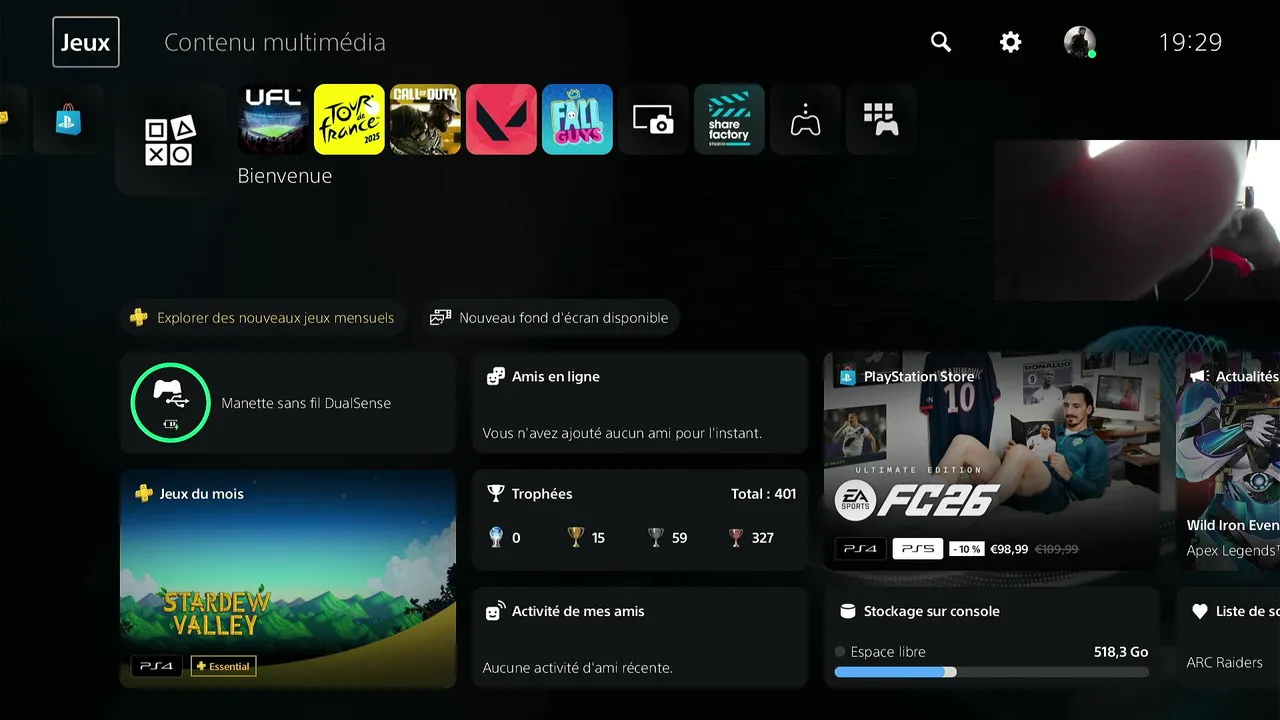Click the silver trophy icon showing 59
This screenshot has height=720, width=1280.
(x=656, y=537)
